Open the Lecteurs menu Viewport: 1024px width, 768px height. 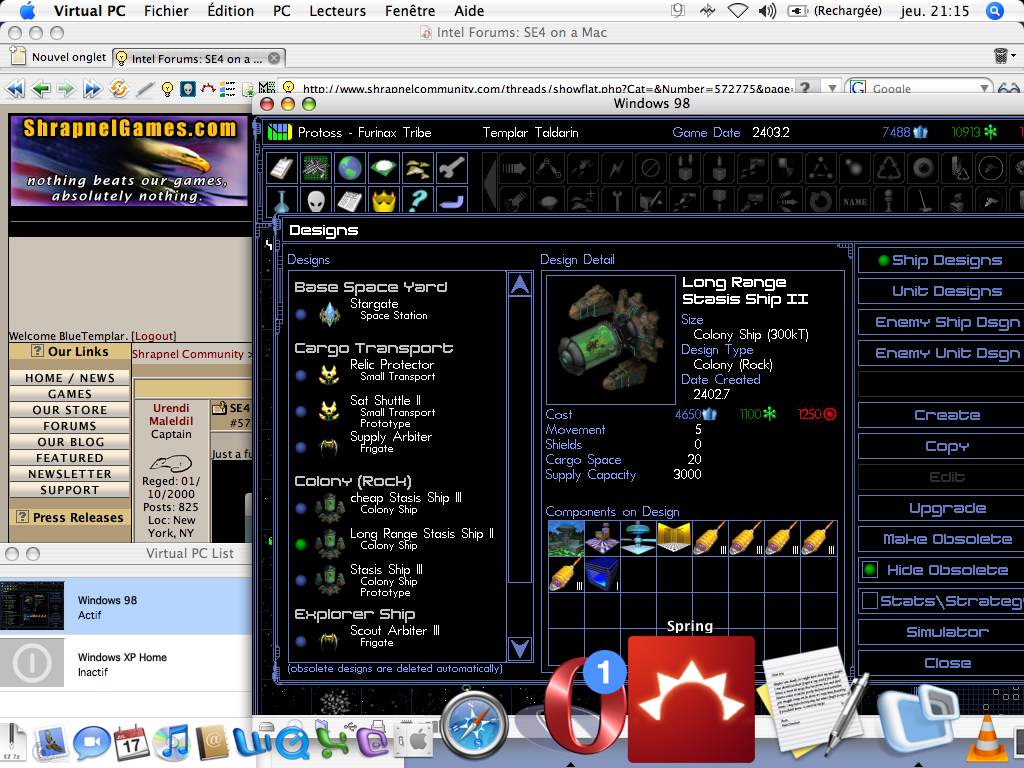point(337,11)
